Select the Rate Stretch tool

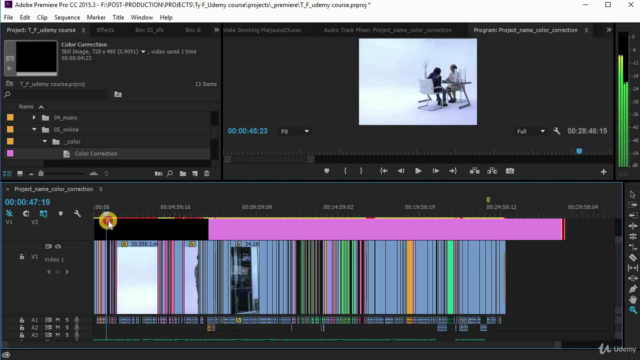[632, 247]
